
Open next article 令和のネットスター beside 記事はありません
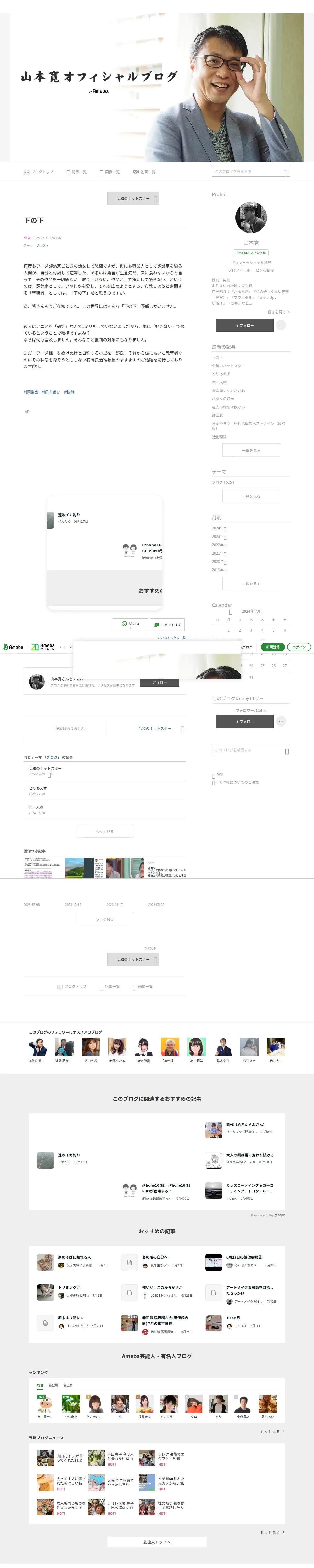pos(161,728)
